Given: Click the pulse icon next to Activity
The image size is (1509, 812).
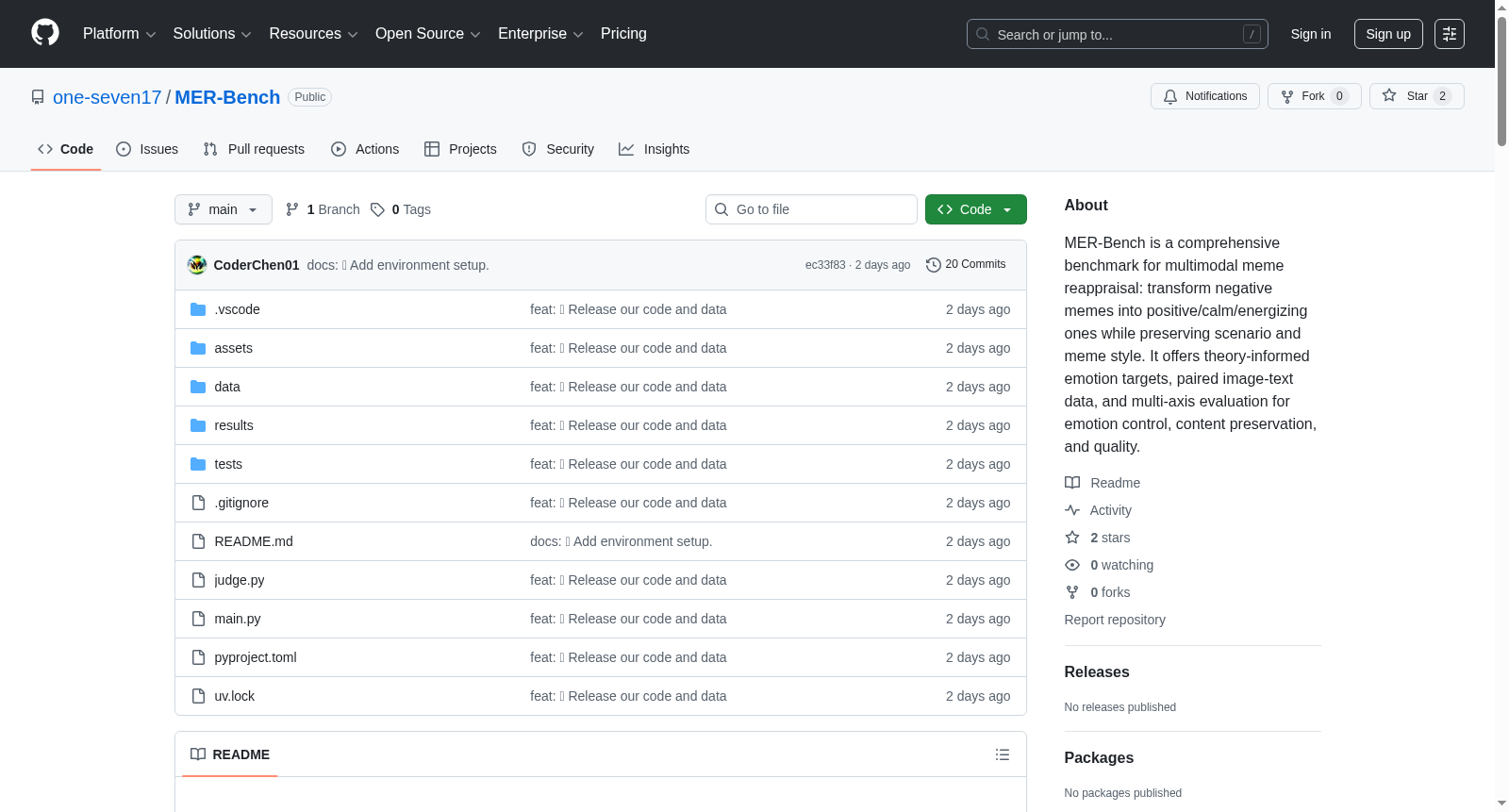Looking at the screenshot, I should click(x=1072, y=510).
